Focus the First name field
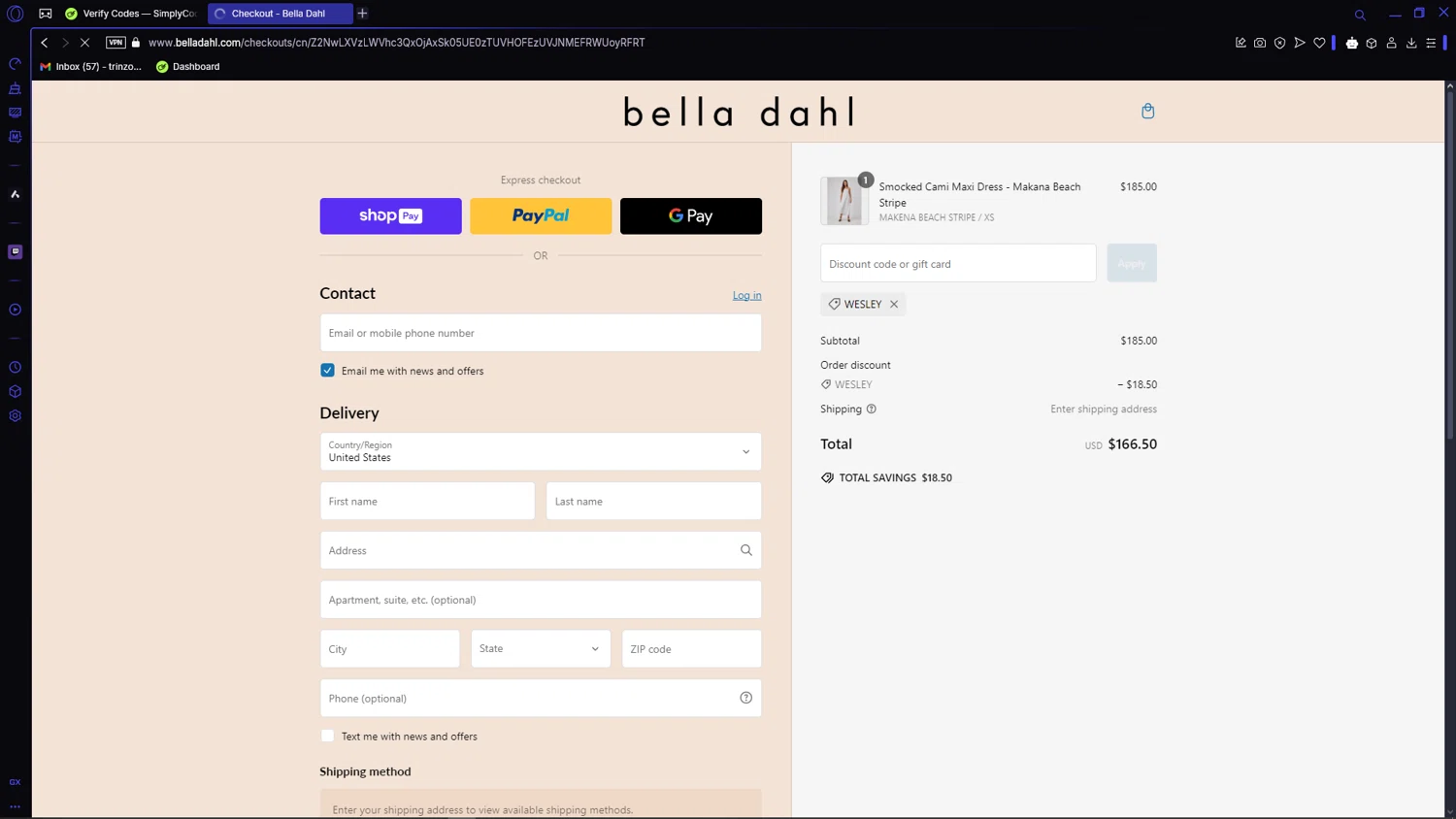 pyautogui.click(x=427, y=501)
